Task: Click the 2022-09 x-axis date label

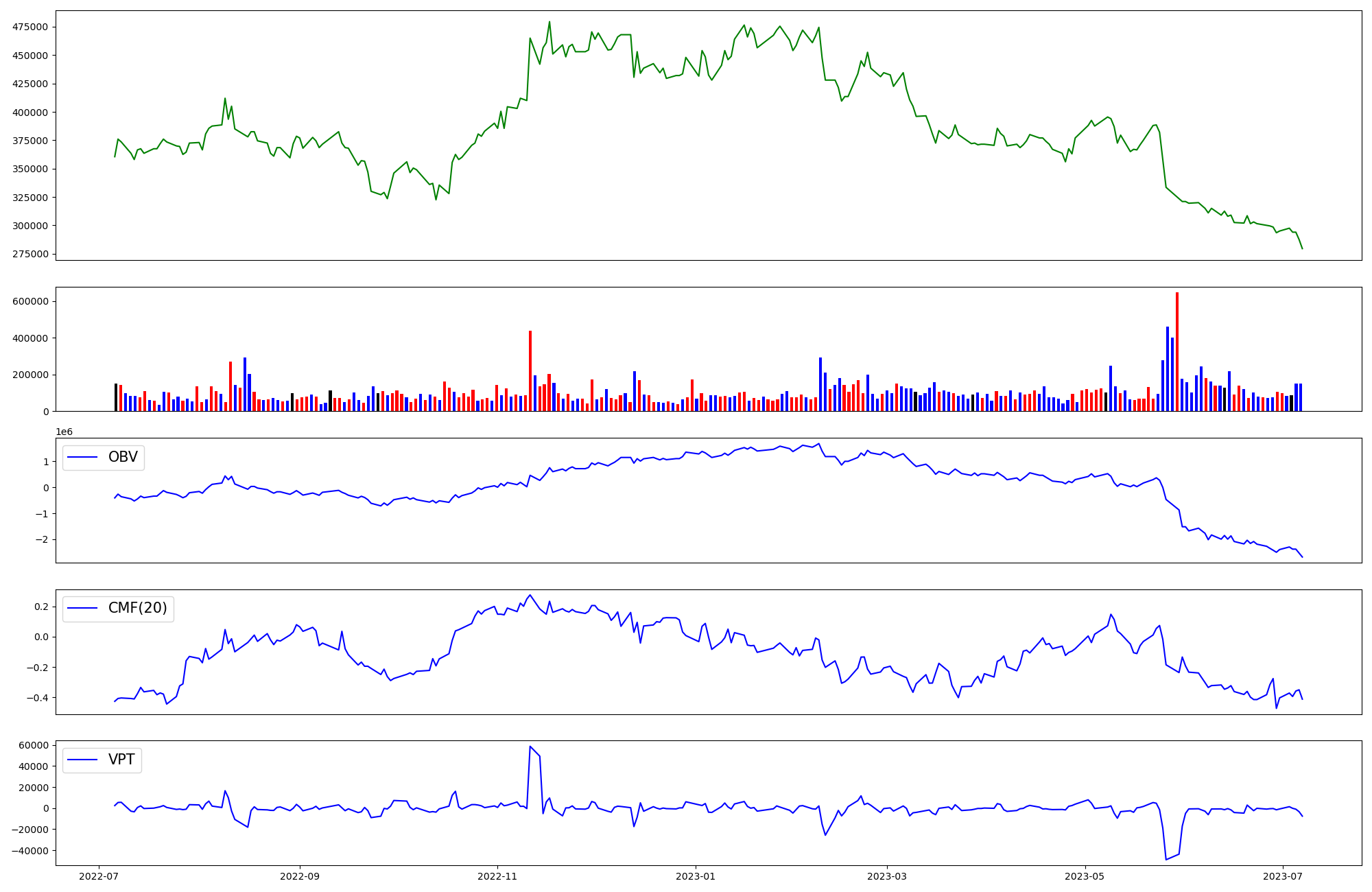Action: pyautogui.click(x=299, y=876)
